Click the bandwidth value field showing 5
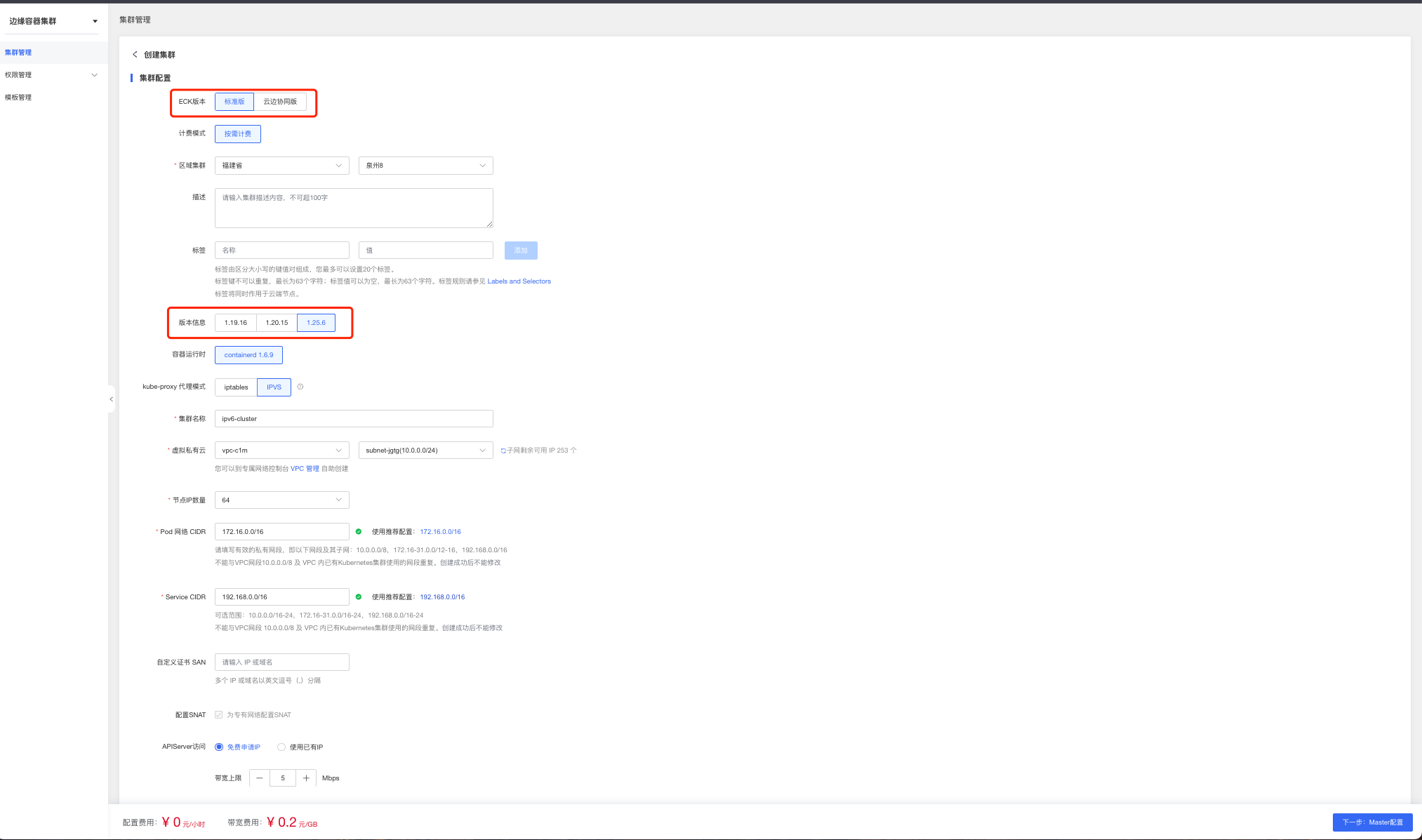 point(283,778)
